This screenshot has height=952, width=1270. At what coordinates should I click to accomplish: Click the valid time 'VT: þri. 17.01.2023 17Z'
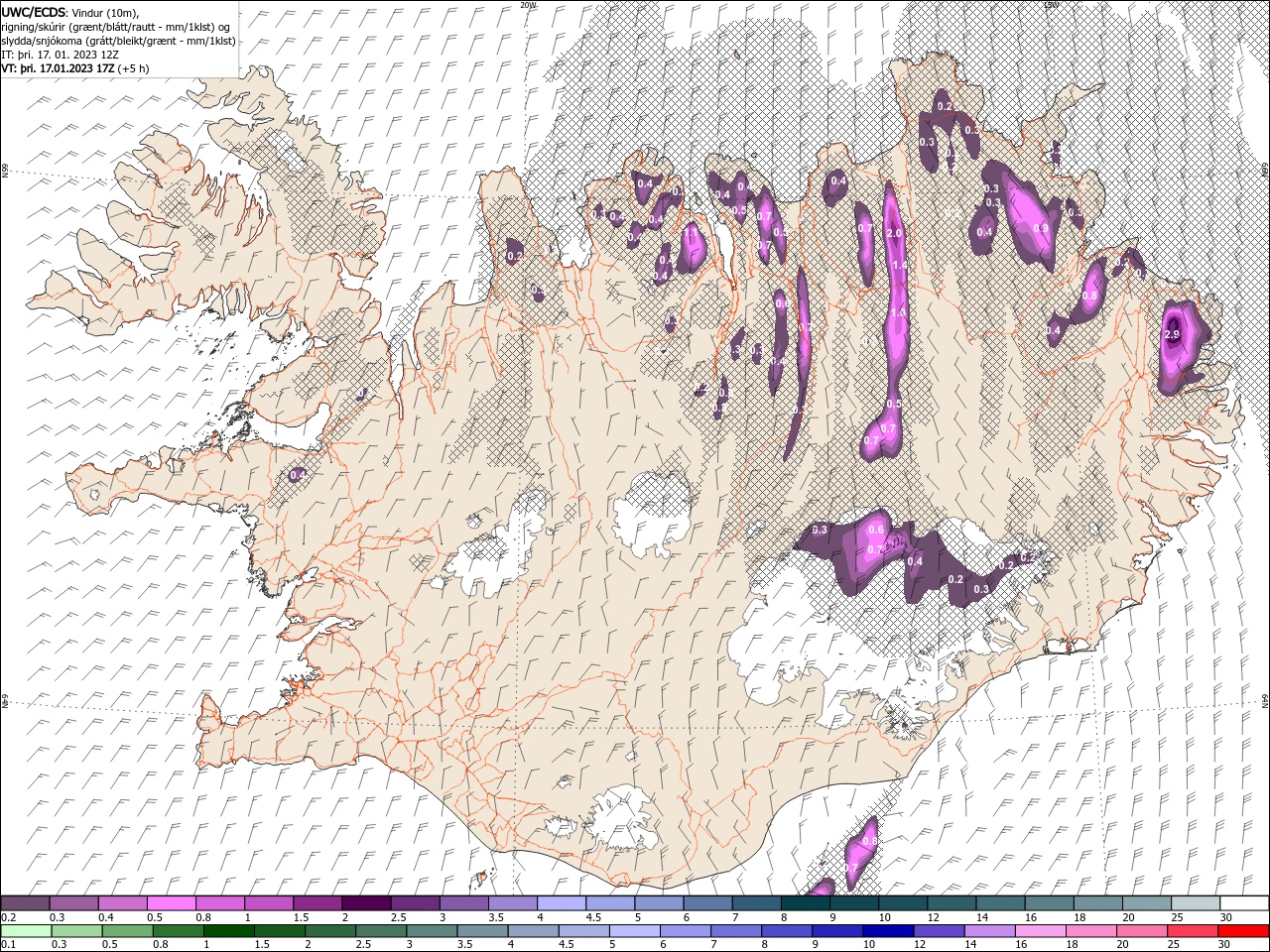coord(59,68)
